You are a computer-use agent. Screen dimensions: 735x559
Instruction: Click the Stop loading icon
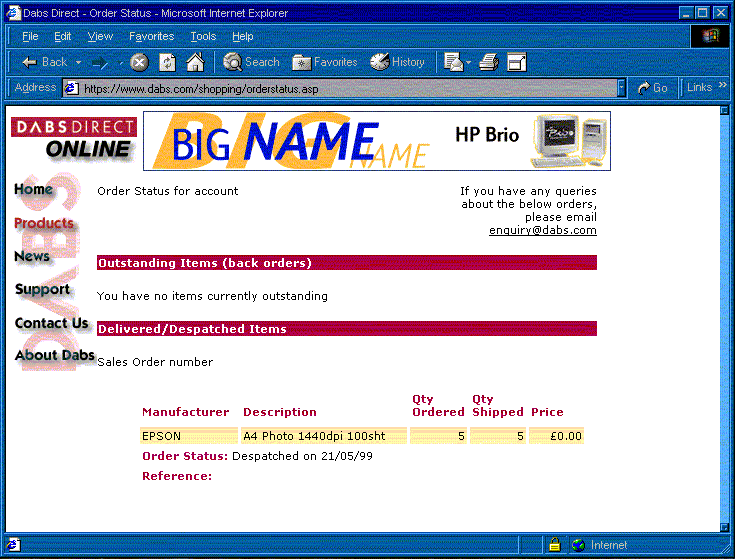[139, 62]
